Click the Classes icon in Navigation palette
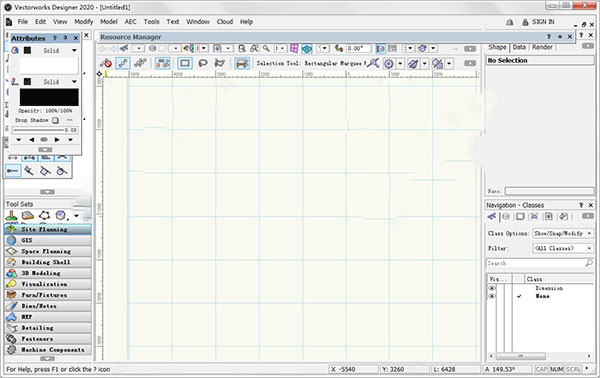 [492, 217]
